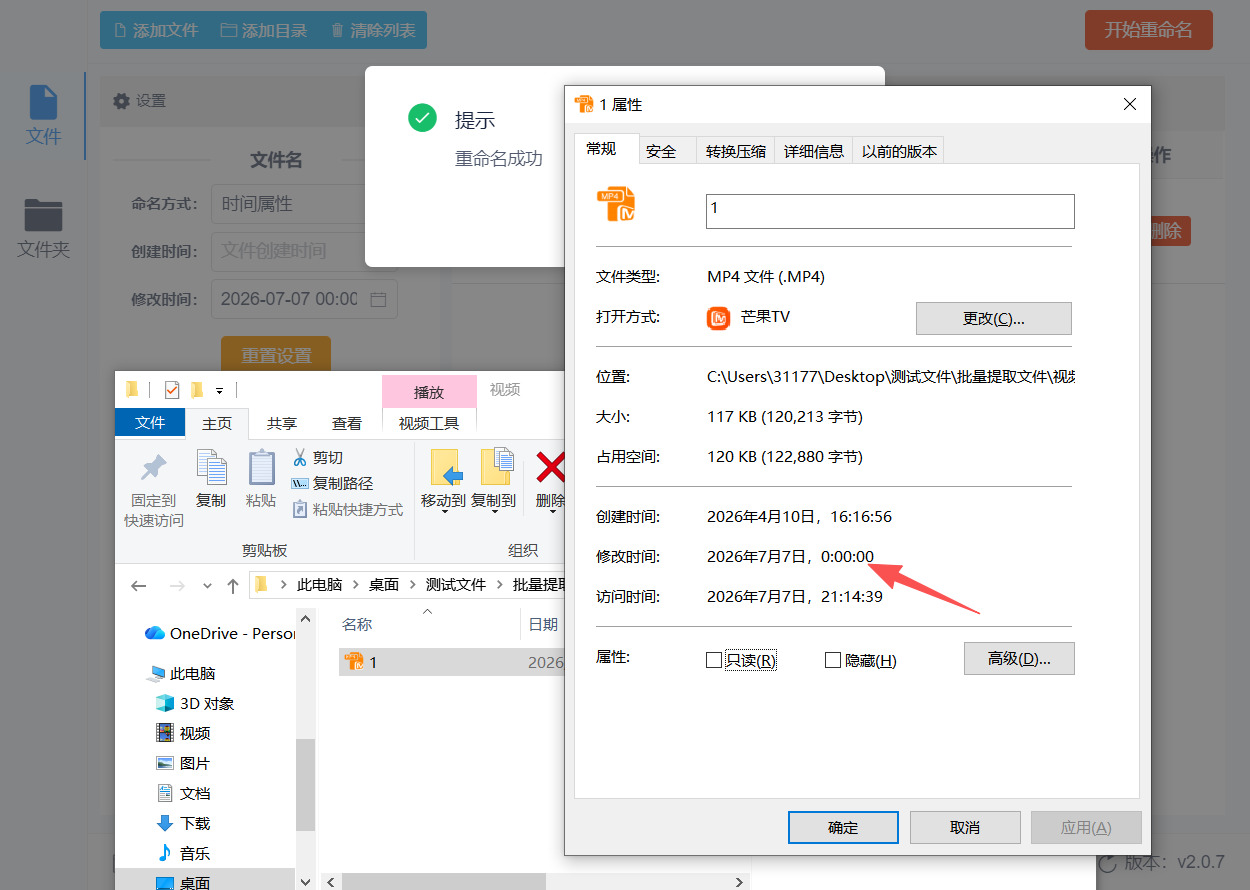Open 图片 folder in navigation pane
The image size is (1250, 890).
point(183,763)
